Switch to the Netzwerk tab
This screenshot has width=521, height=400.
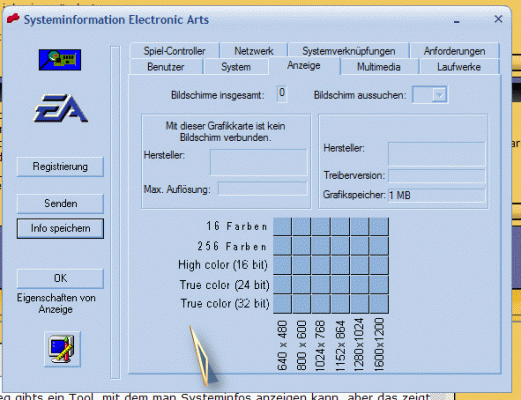(254, 51)
